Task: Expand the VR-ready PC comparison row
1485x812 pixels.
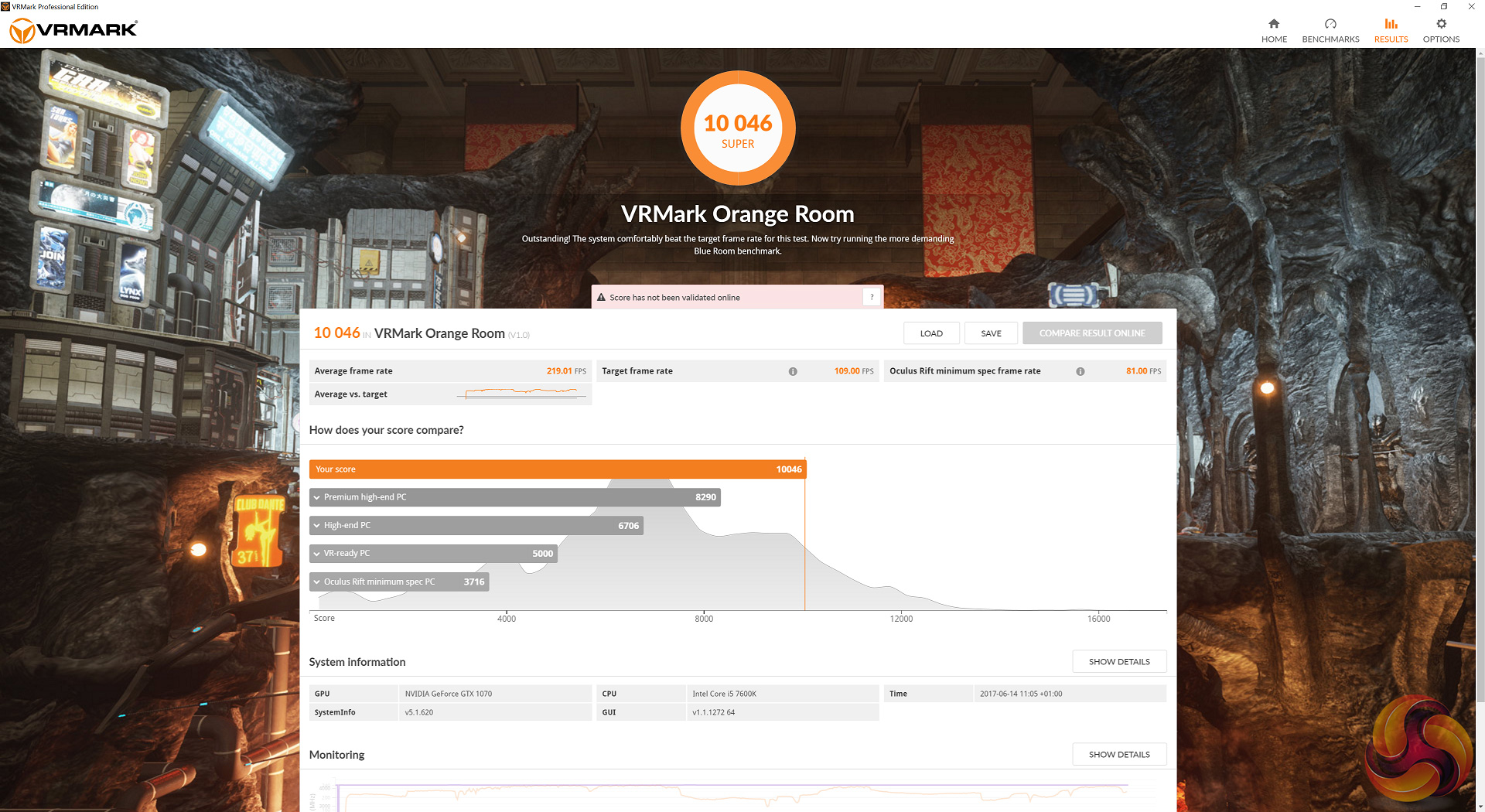Action: (x=433, y=554)
